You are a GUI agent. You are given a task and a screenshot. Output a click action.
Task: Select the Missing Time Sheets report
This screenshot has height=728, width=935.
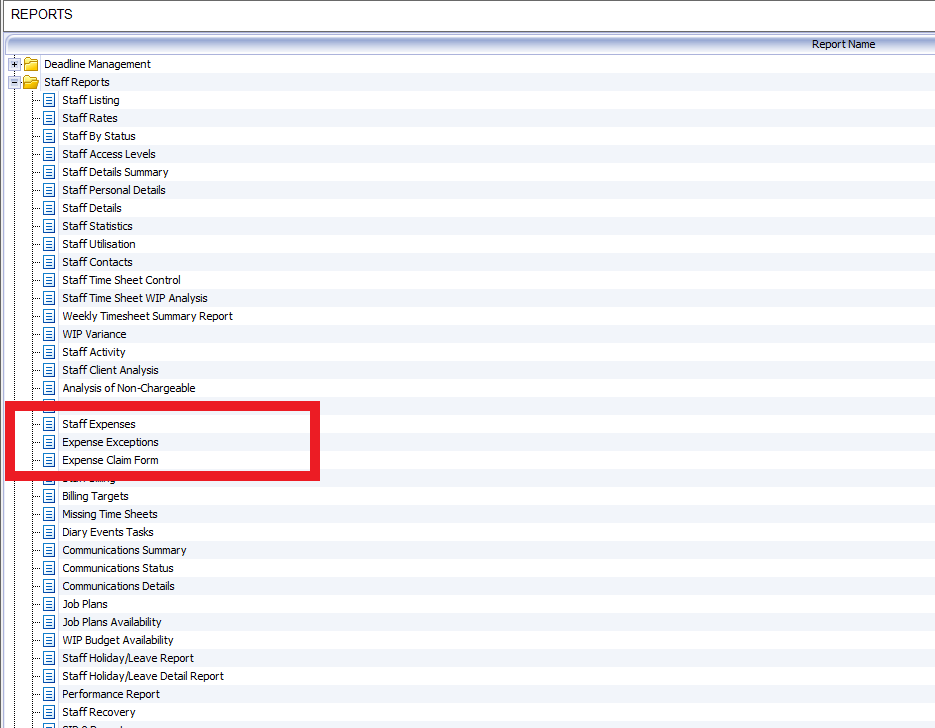pyautogui.click(x=110, y=514)
